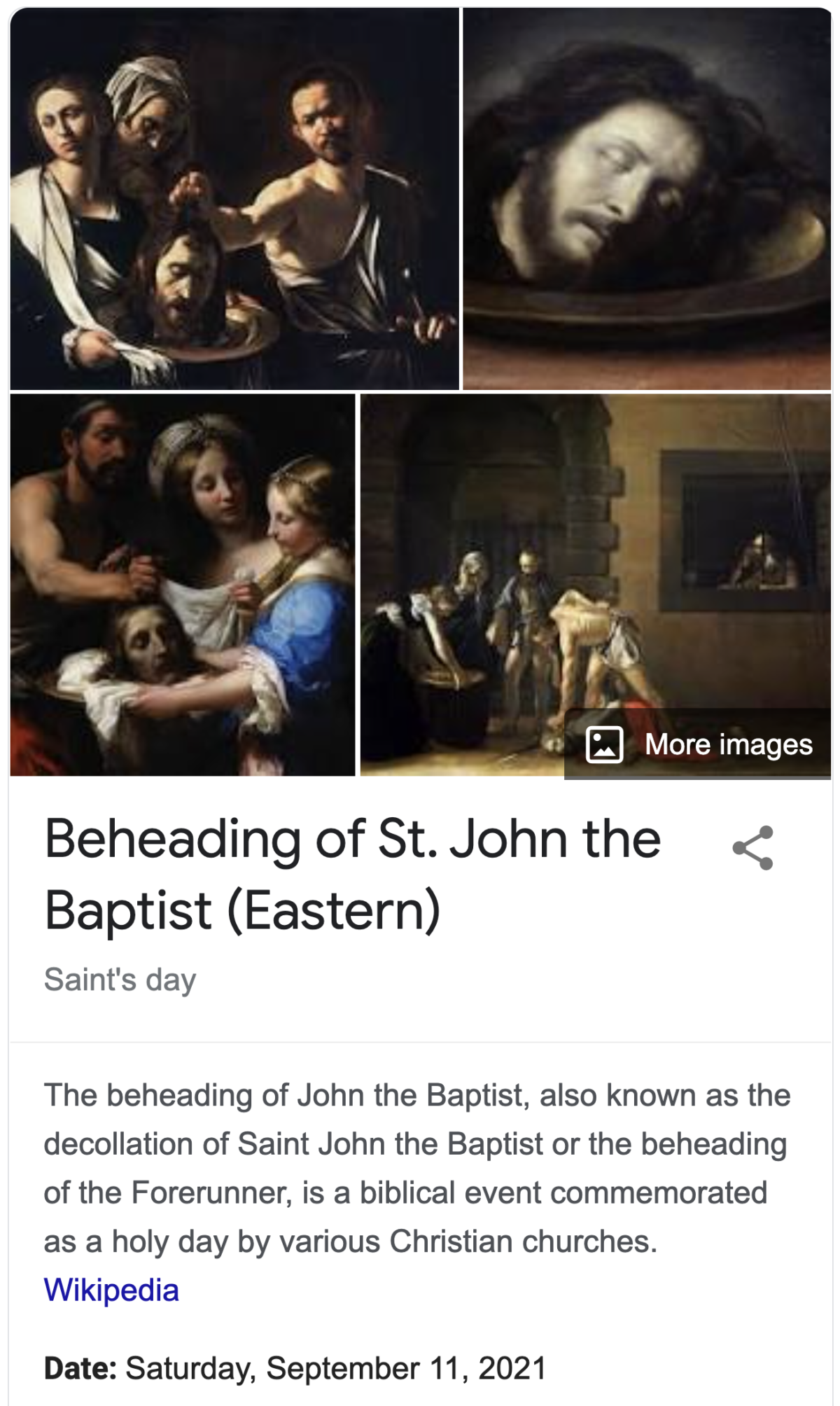Screen dimensions: 840x1406
Task: Open the prison courtyard beheading painting
Action: tap(596, 585)
